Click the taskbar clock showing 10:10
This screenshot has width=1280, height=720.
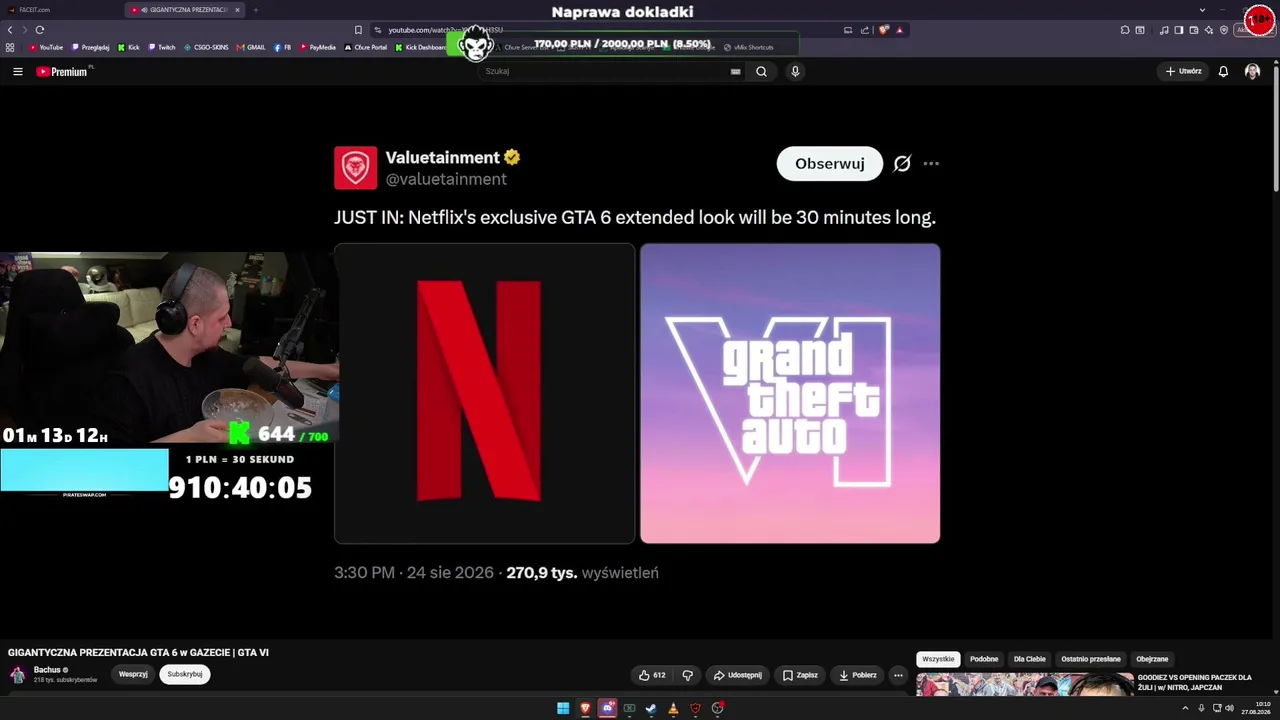(1258, 708)
